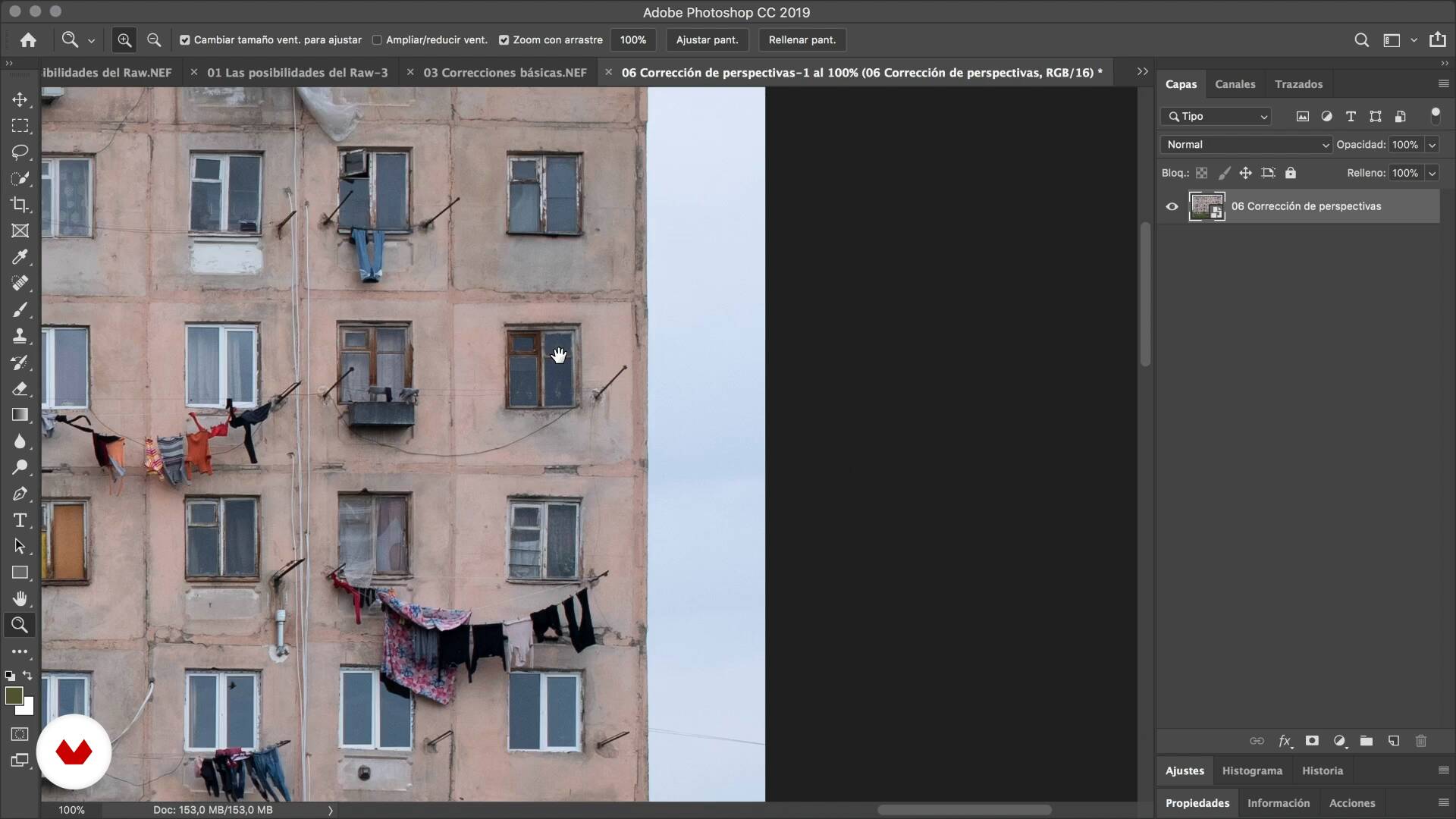The width and height of the screenshot is (1456, 819).
Task: Open the Share icon
Action: (1437, 39)
